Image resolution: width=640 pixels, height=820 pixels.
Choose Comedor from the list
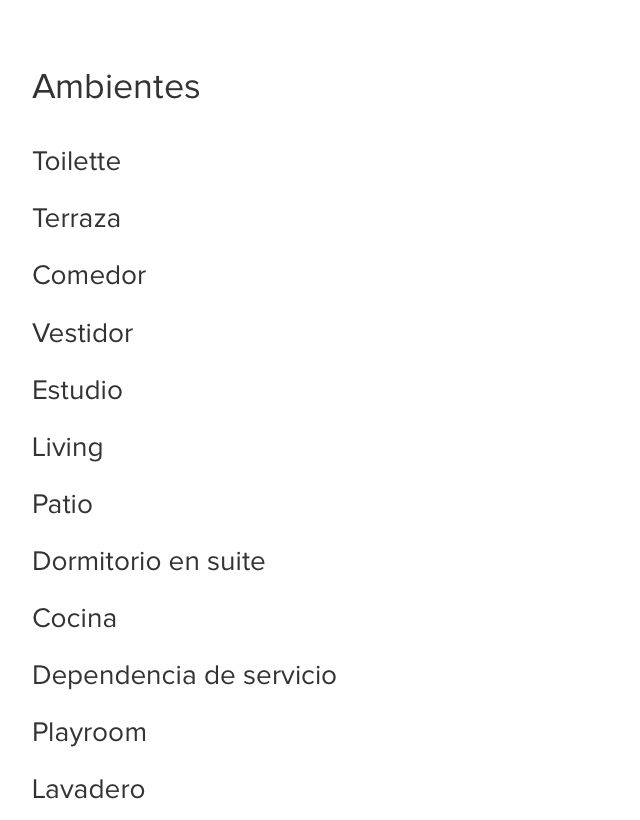[89, 275]
